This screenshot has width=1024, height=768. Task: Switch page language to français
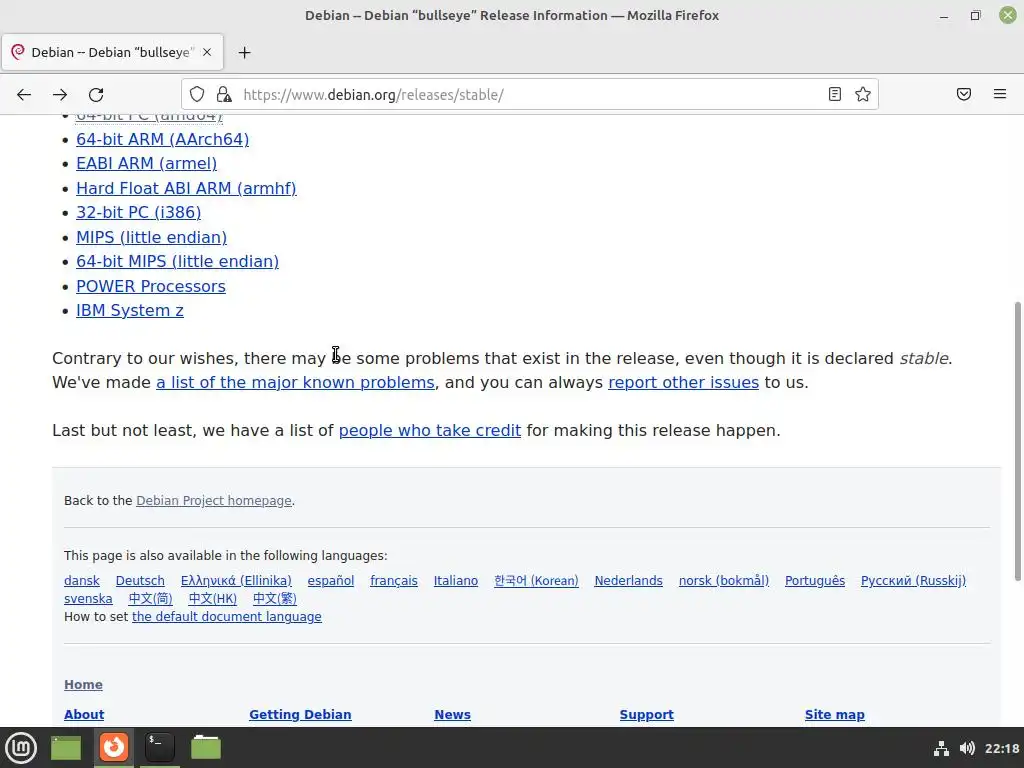pos(394,581)
